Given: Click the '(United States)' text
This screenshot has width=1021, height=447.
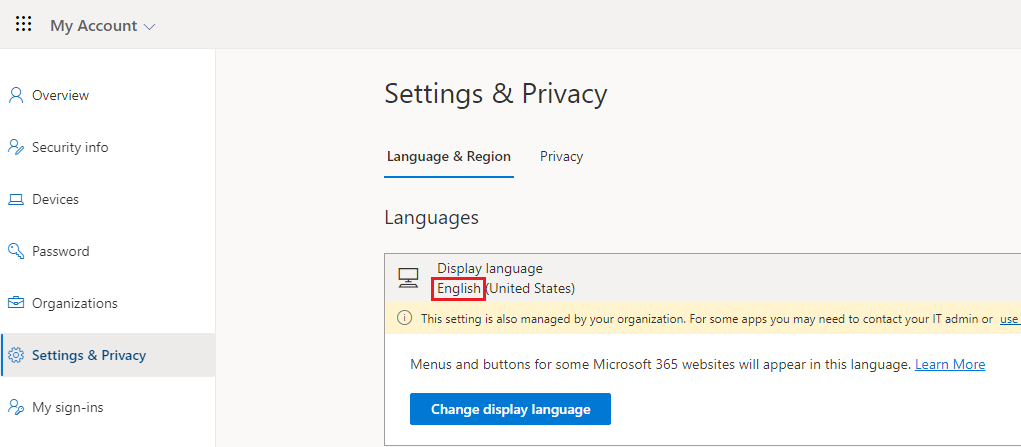Looking at the screenshot, I should [x=530, y=288].
